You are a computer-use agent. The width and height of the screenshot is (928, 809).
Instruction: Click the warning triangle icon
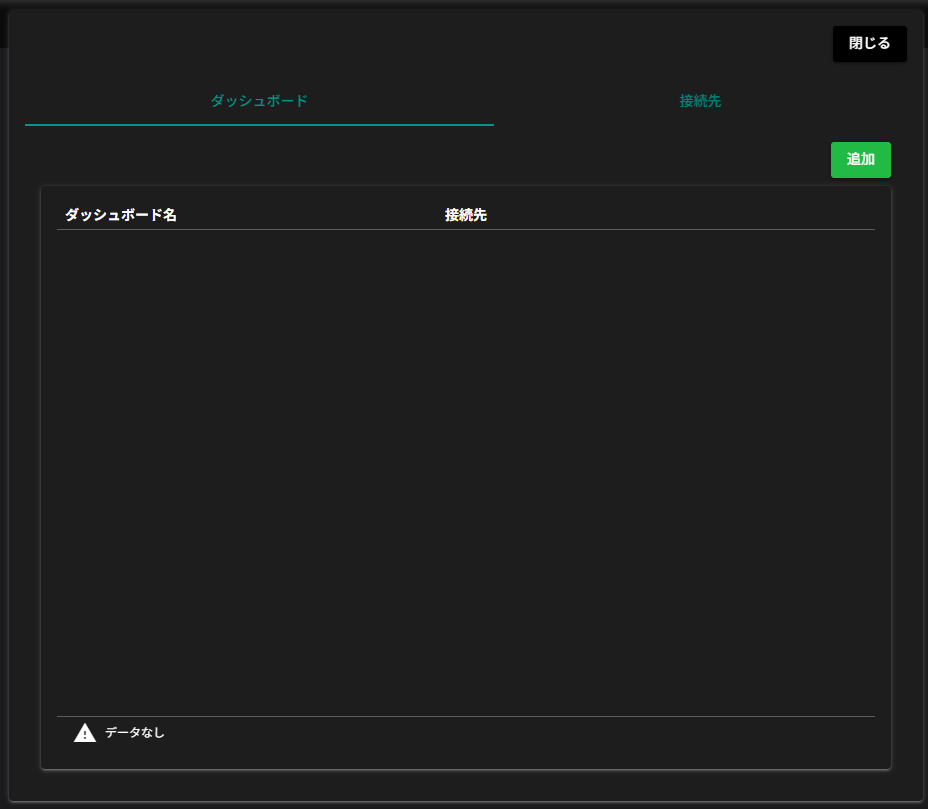point(85,733)
